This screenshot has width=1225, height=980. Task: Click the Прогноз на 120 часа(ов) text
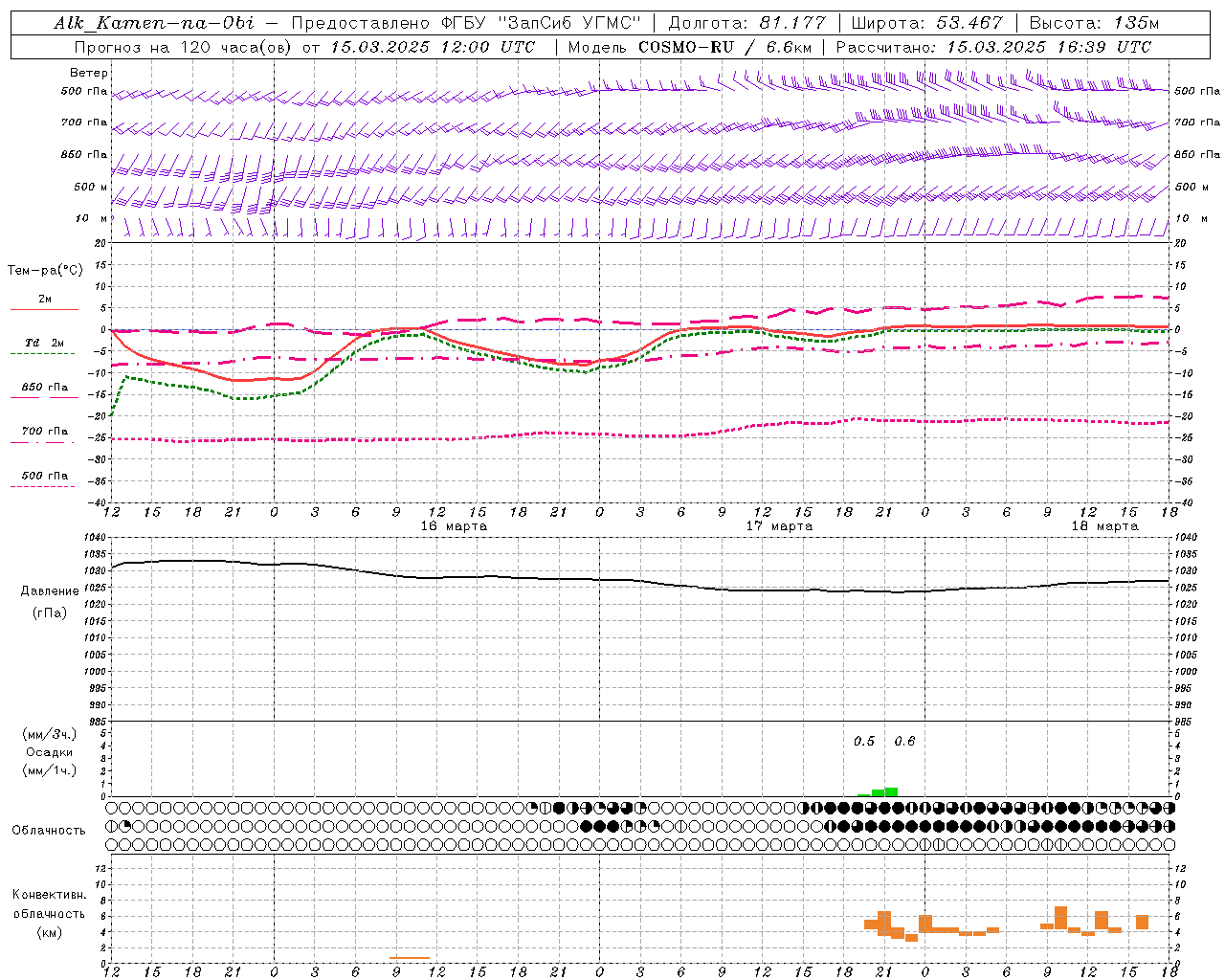(186, 47)
